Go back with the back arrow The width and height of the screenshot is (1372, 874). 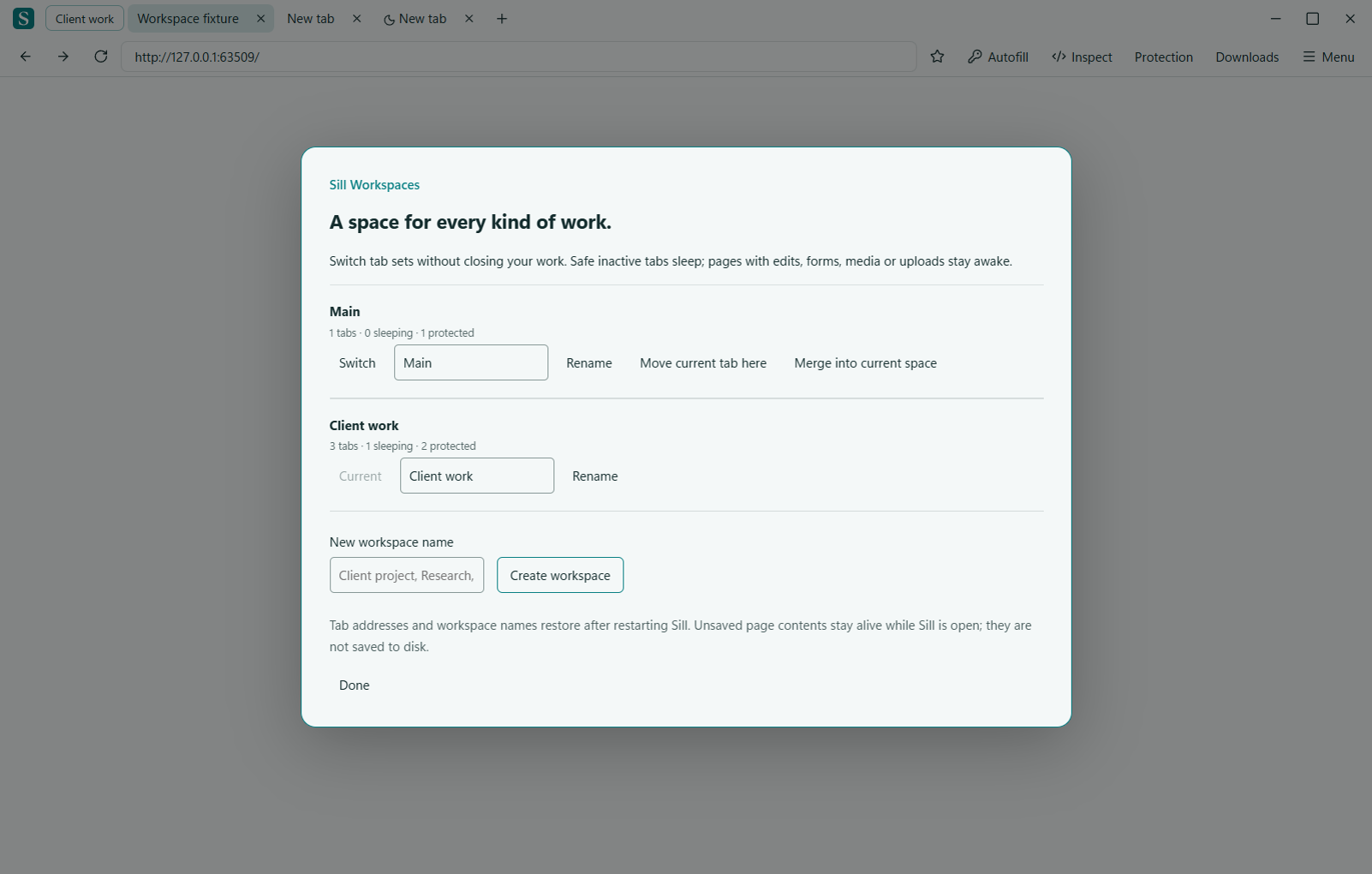(26, 57)
